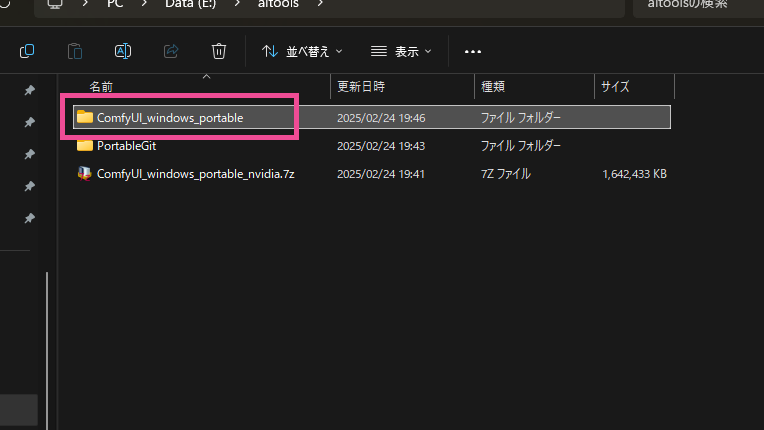Click the Rename toolbar icon
The image size is (764, 430).
tap(123, 51)
